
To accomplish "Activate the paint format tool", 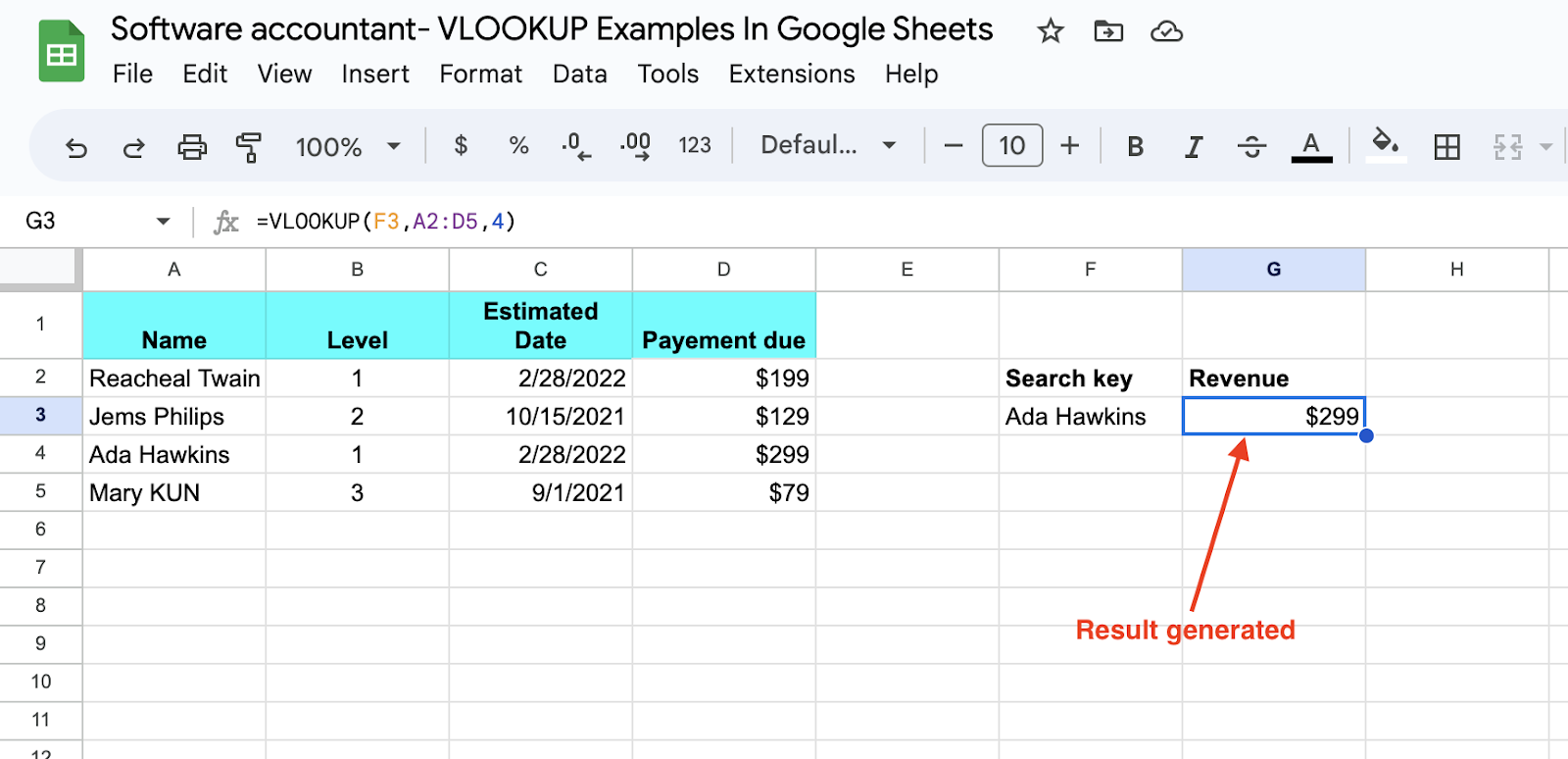I will (249, 147).
